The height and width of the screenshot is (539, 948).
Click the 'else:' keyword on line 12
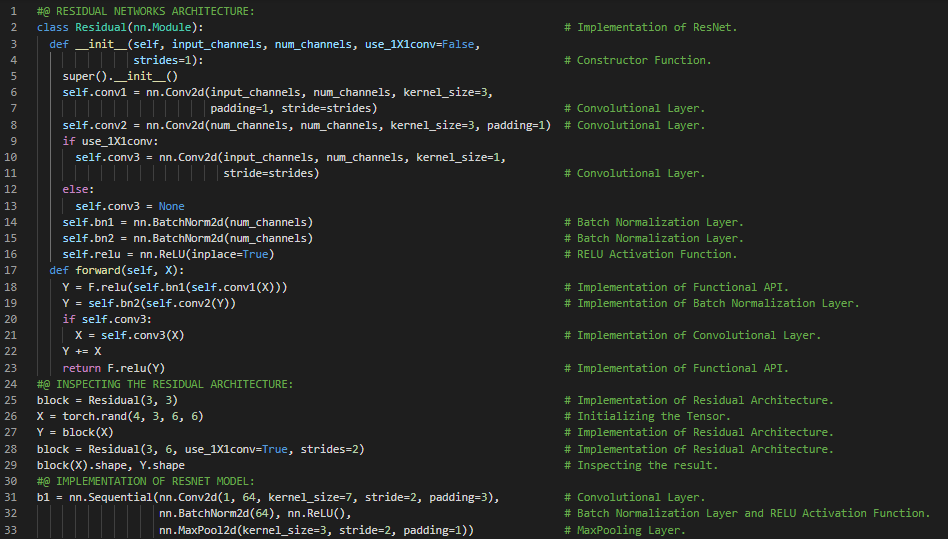(x=78, y=190)
